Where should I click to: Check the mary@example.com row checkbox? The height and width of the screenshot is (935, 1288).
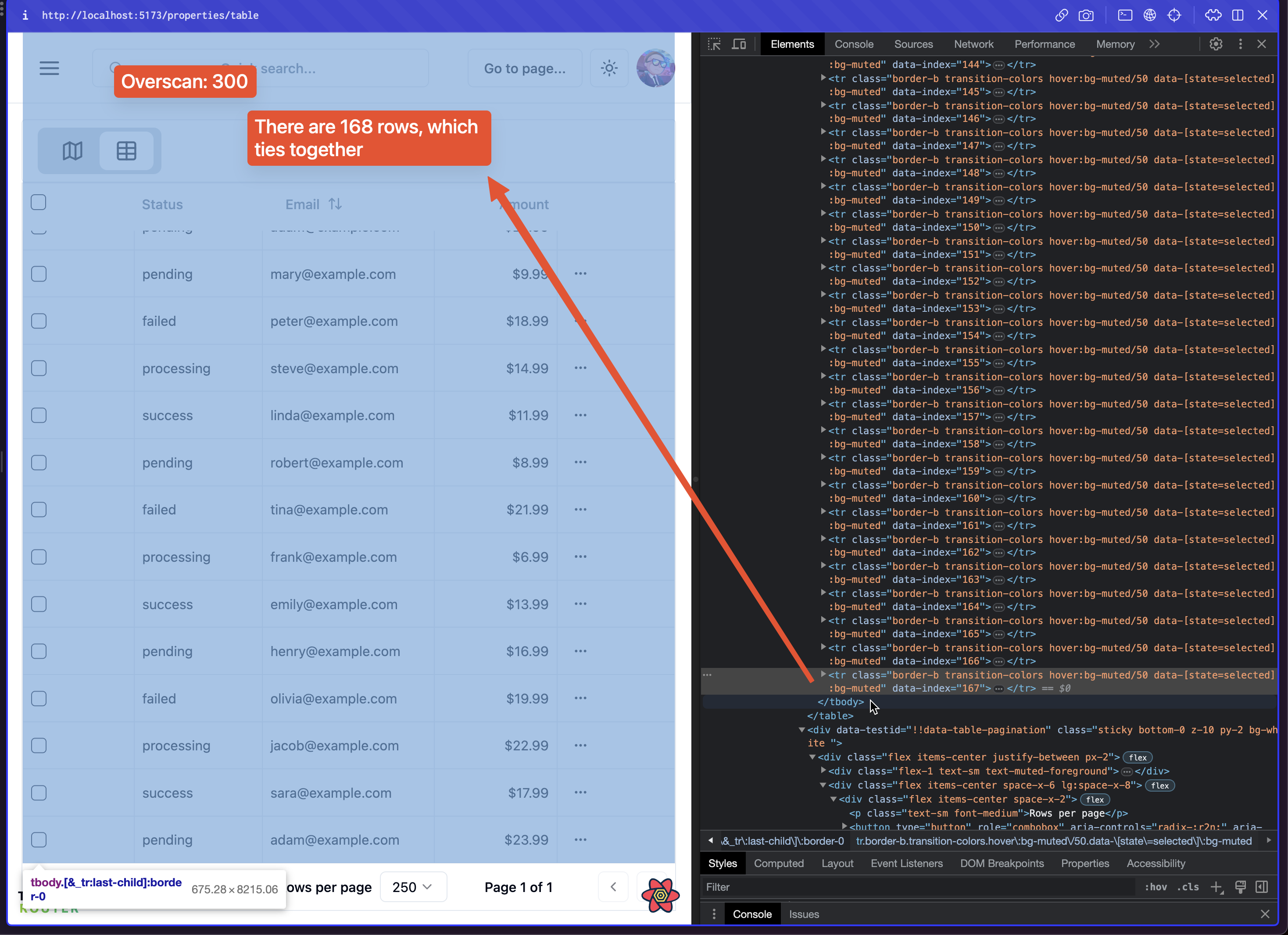pyautogui.click(x=39, y=274)
